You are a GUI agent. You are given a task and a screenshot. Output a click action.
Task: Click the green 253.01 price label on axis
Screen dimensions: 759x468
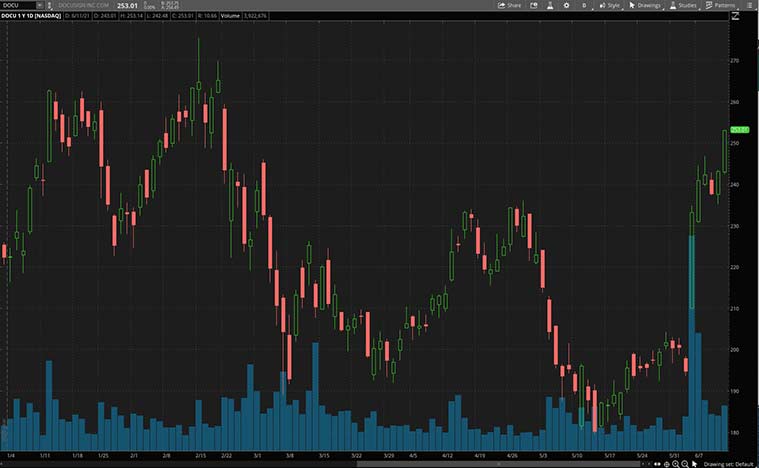coord(740,129)
